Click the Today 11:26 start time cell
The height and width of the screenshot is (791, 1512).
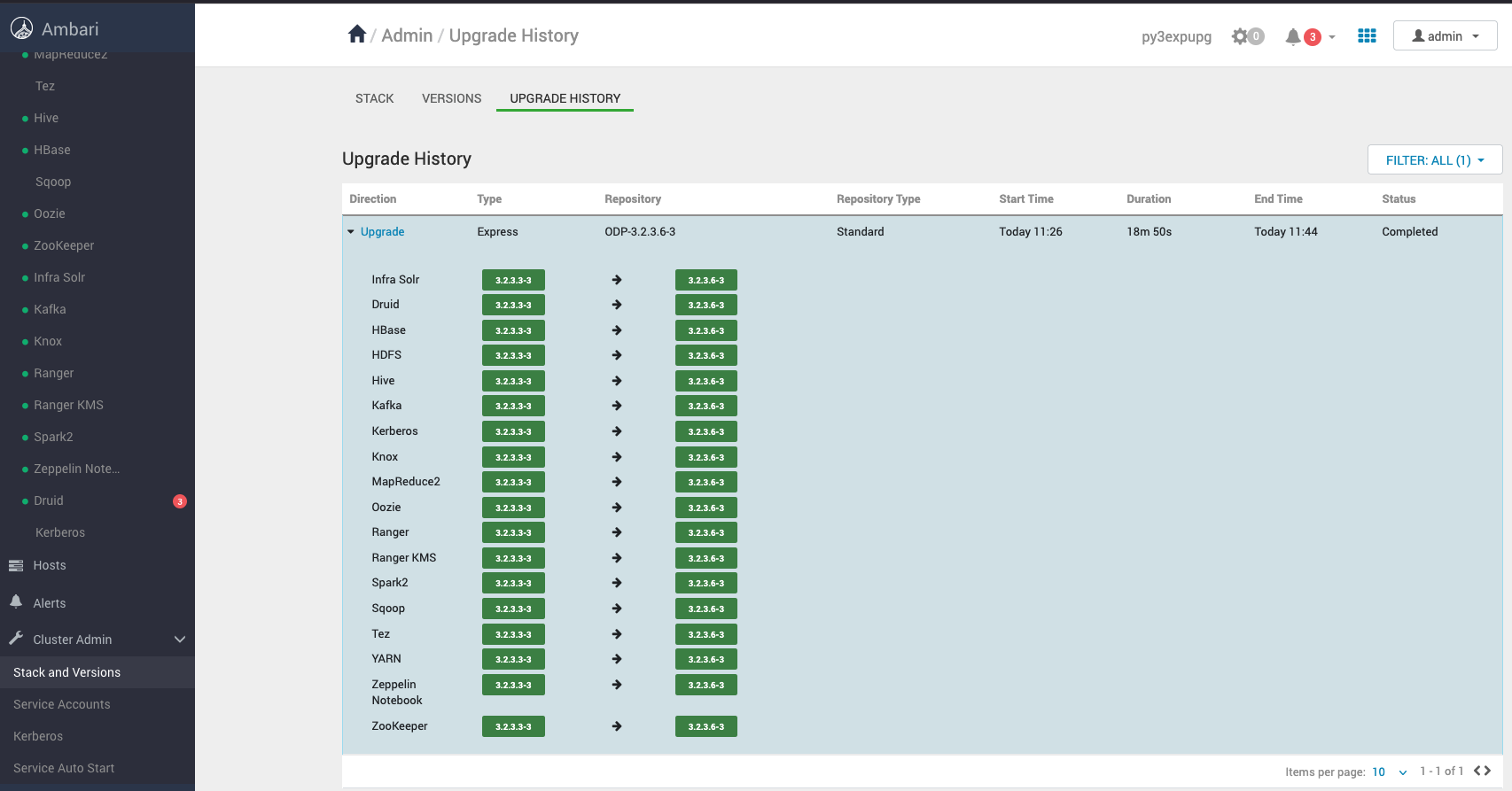pyautogui.click(x=1031, y=232)
